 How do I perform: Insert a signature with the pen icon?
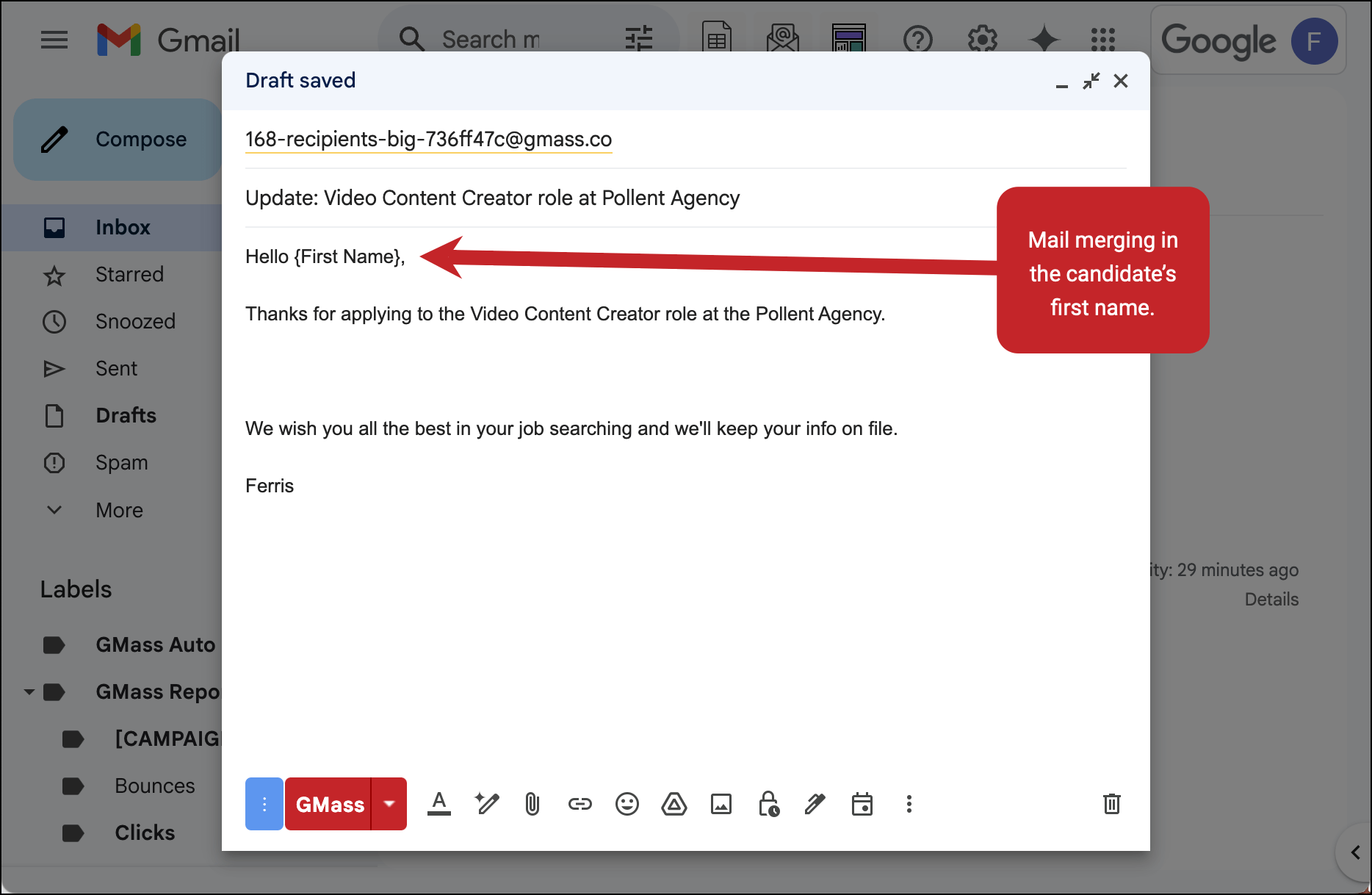(x=815, y=804)
